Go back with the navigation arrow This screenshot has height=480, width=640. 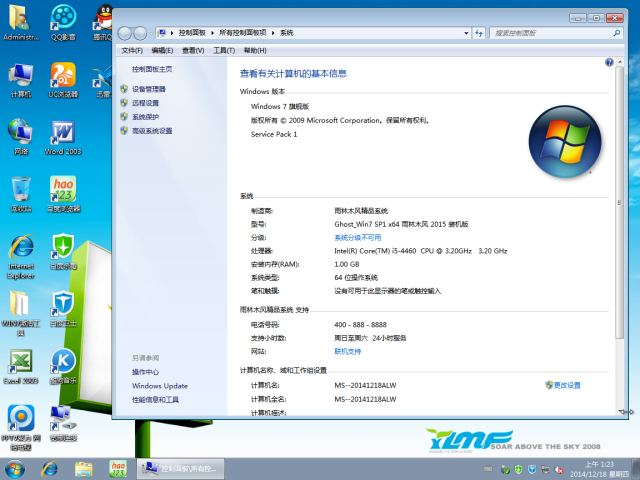125,33
